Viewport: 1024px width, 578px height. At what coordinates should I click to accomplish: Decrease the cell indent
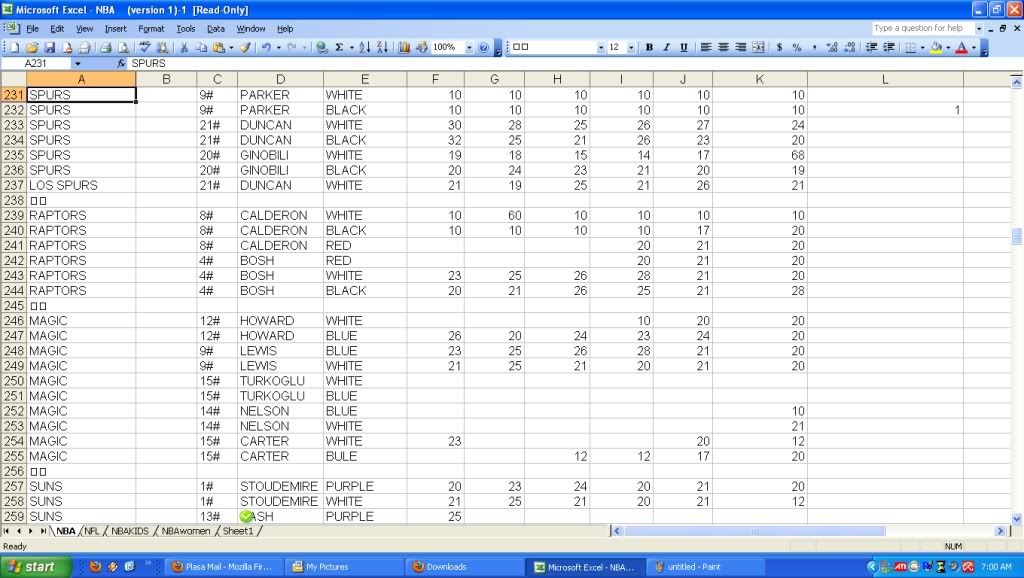pos(871,47)
